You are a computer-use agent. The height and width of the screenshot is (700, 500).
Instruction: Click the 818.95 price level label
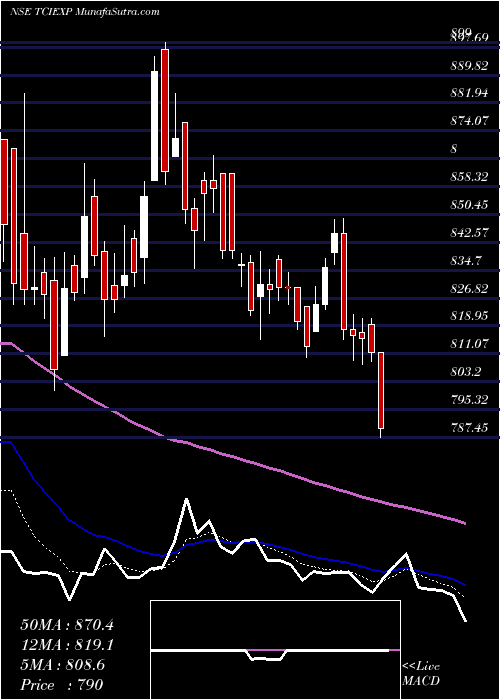[469, 316]
